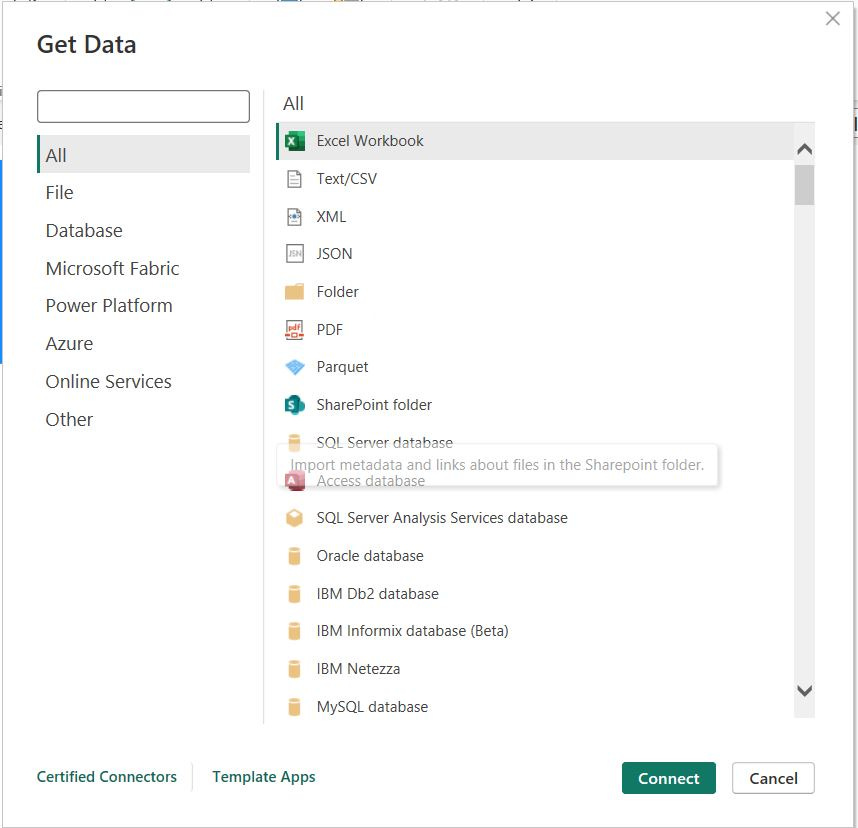Click the MySQL database cylinder icon
The image size is (858, 828).
[294, 707]
